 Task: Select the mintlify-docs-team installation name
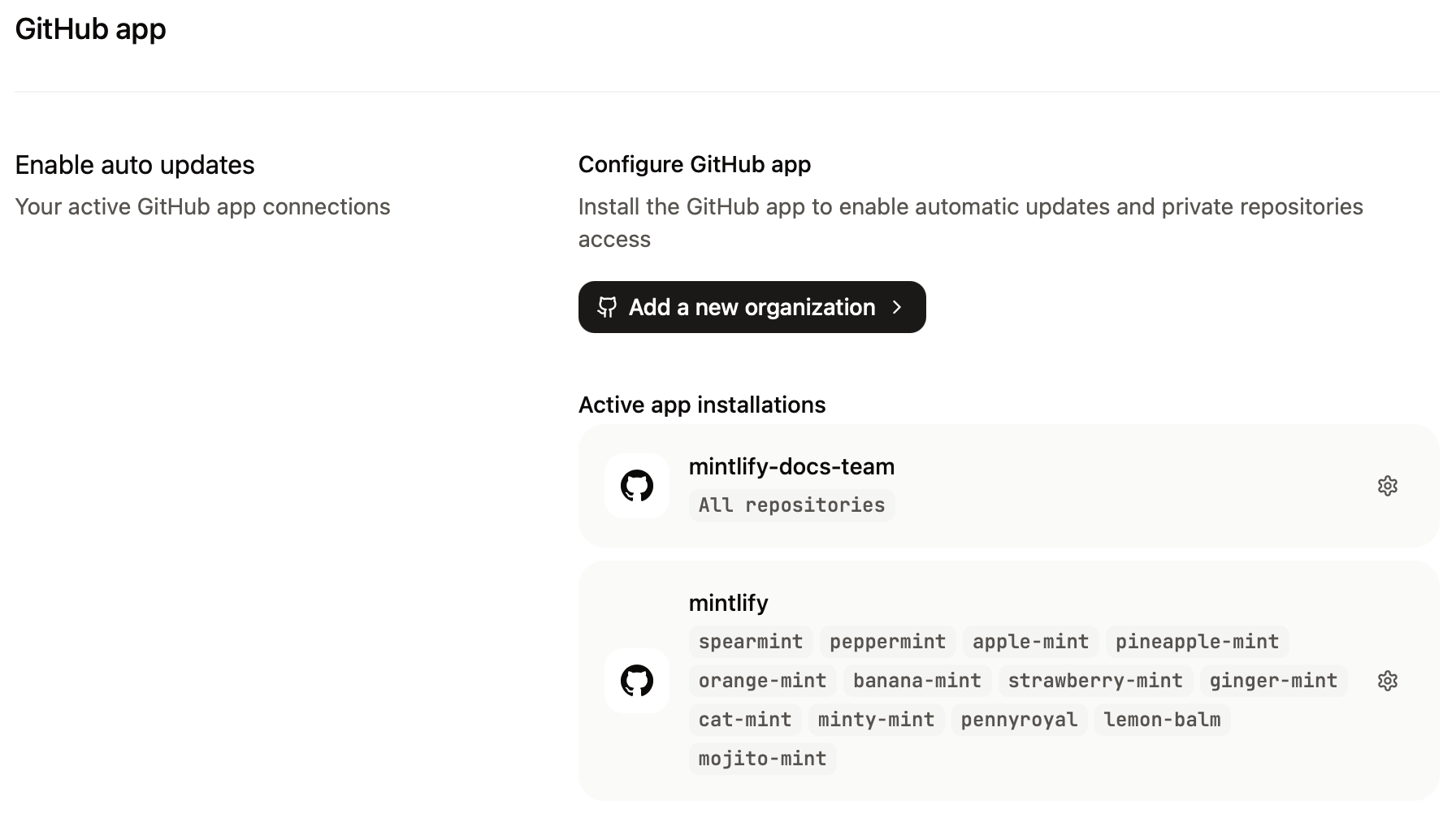pyautogui.click(x=791, y=466)
